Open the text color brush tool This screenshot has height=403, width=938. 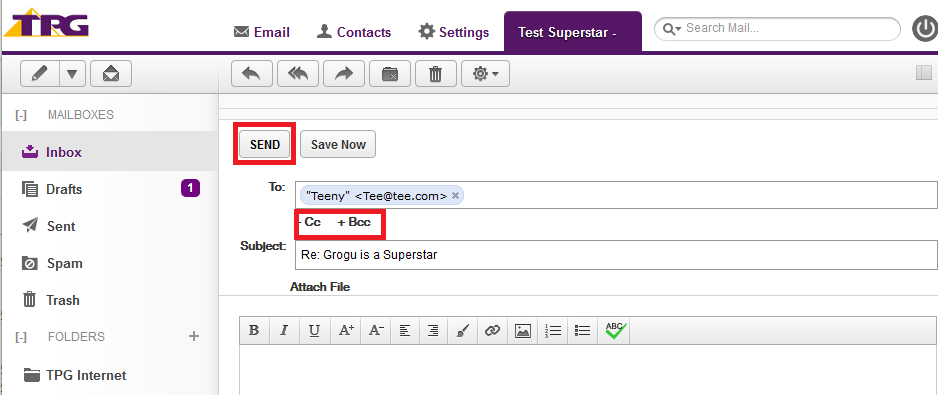tap(461, 330)
